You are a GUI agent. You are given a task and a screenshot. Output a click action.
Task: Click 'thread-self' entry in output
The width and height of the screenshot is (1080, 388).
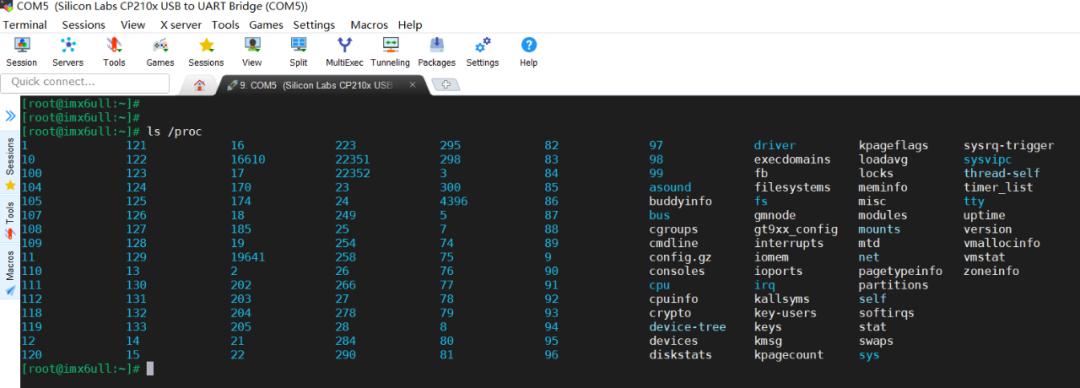[1001, 173]
